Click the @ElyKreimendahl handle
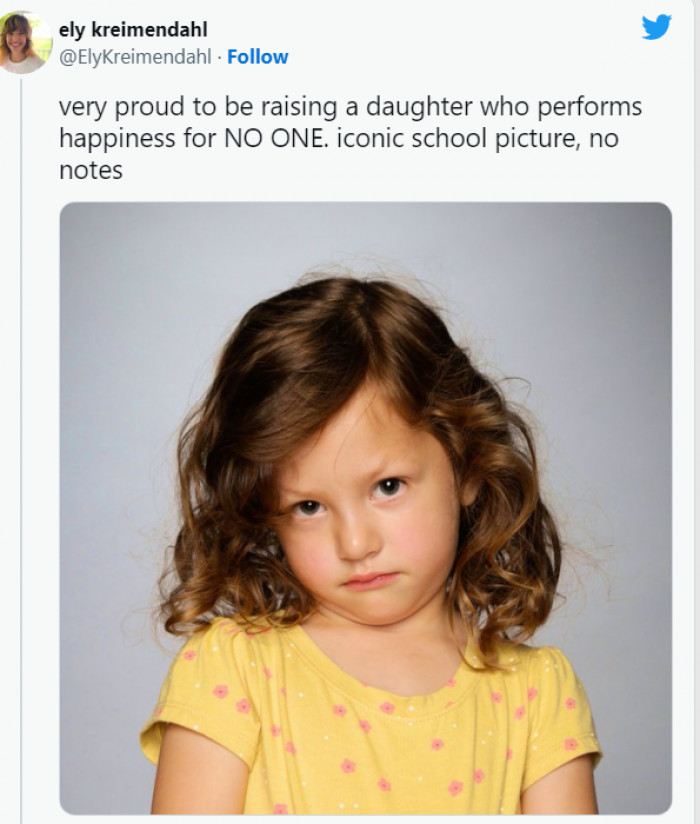 pos(136,57)
